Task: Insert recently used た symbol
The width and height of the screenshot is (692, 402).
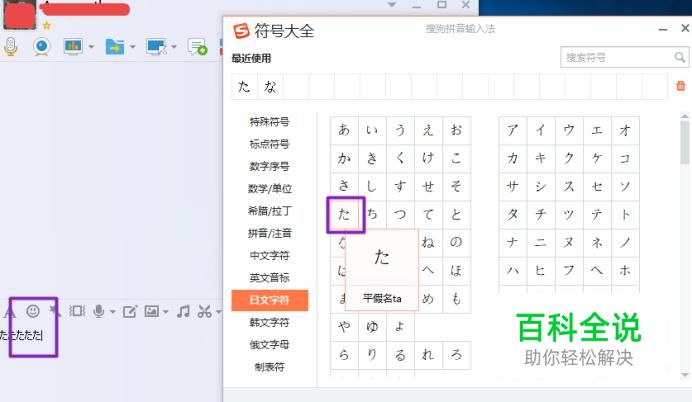Action: click(244, 86)
